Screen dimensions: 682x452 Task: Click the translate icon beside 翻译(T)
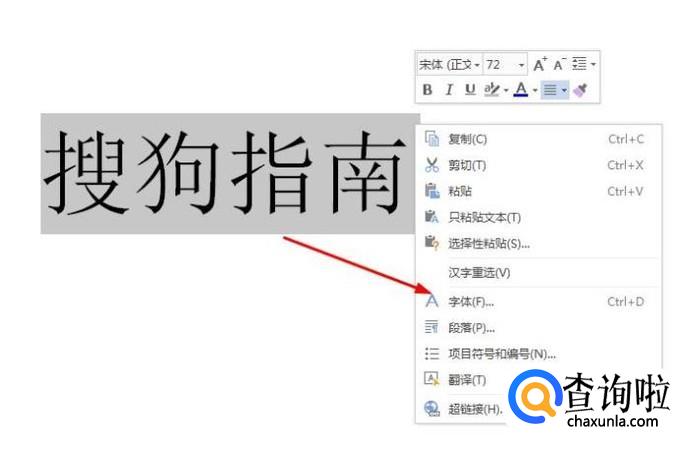pyautogui.click(x=431, y=379)
